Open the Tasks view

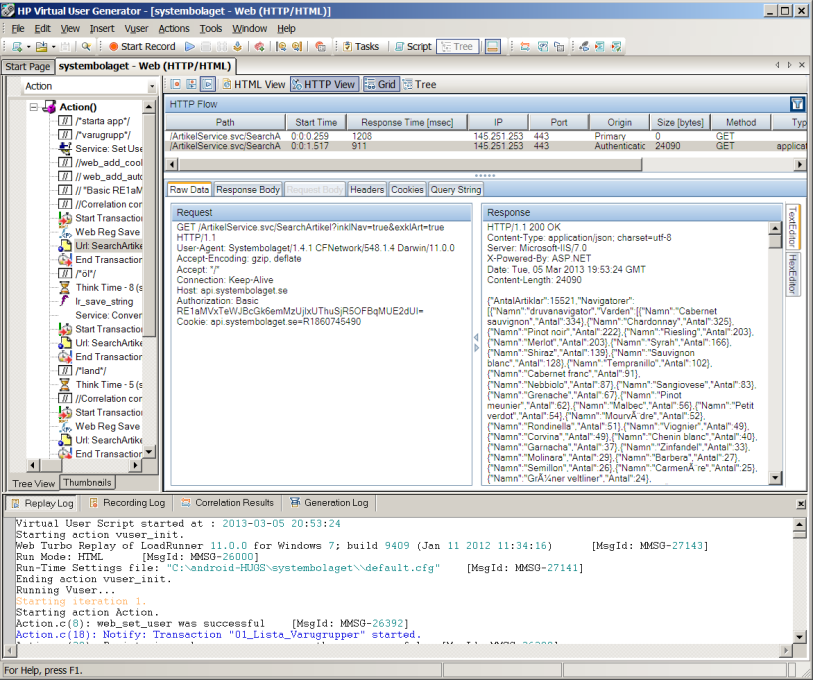[361, 47]
